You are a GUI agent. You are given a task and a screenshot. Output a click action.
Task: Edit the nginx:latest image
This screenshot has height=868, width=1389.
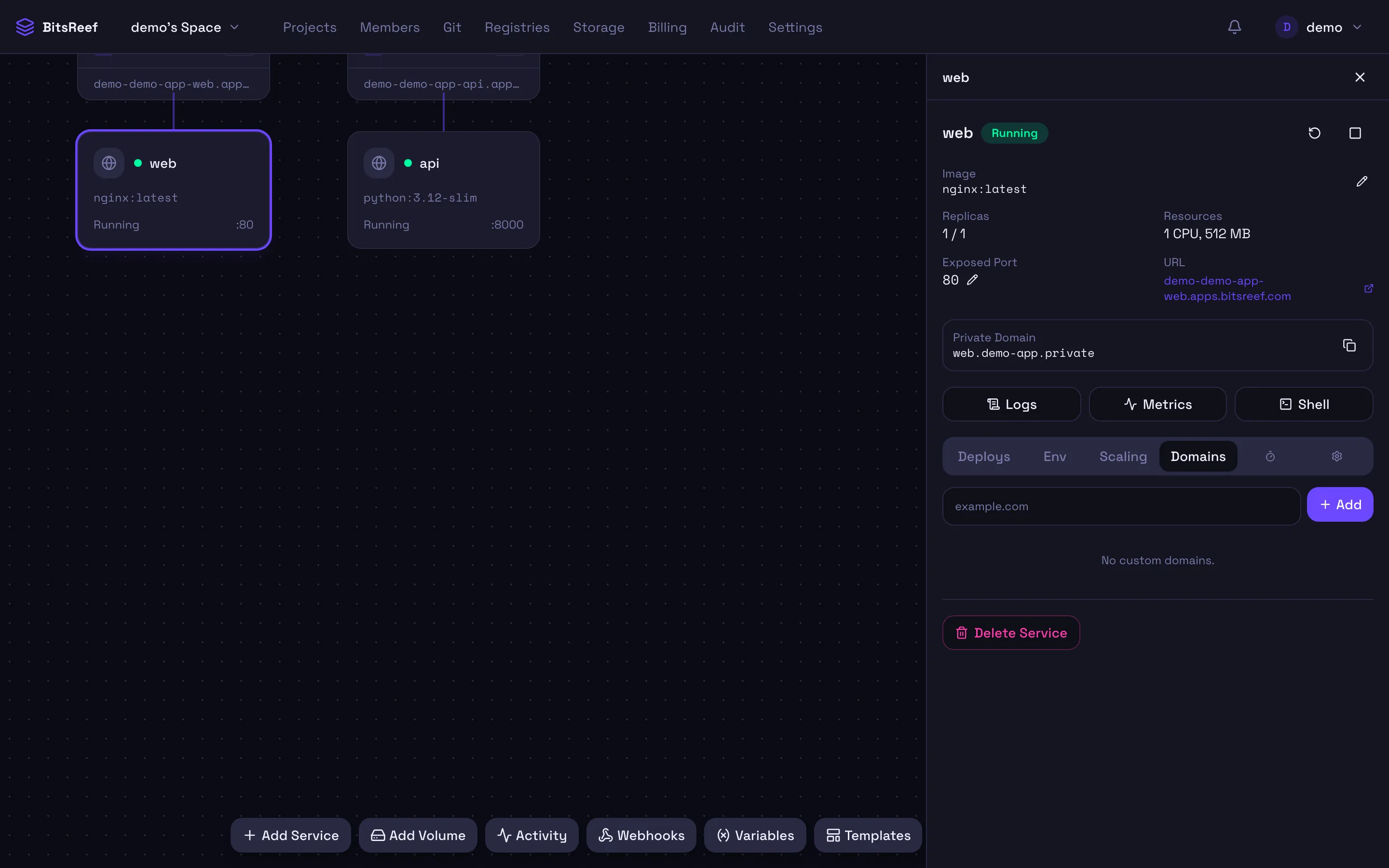(1362, 181)
